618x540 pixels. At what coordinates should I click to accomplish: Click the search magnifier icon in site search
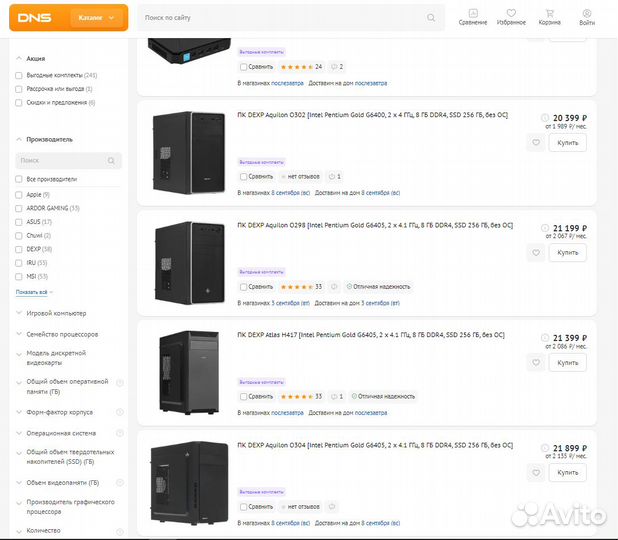point(431,18)
